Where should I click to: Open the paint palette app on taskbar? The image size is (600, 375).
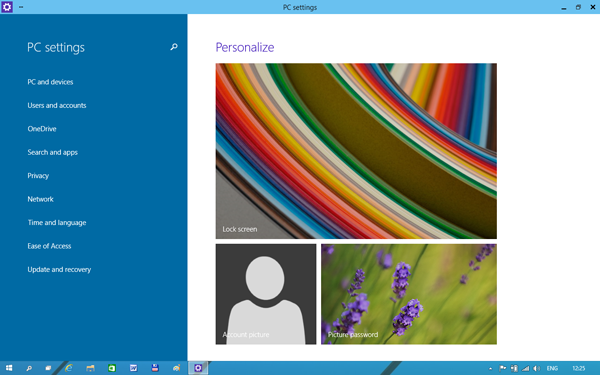[x=176, y=368]
